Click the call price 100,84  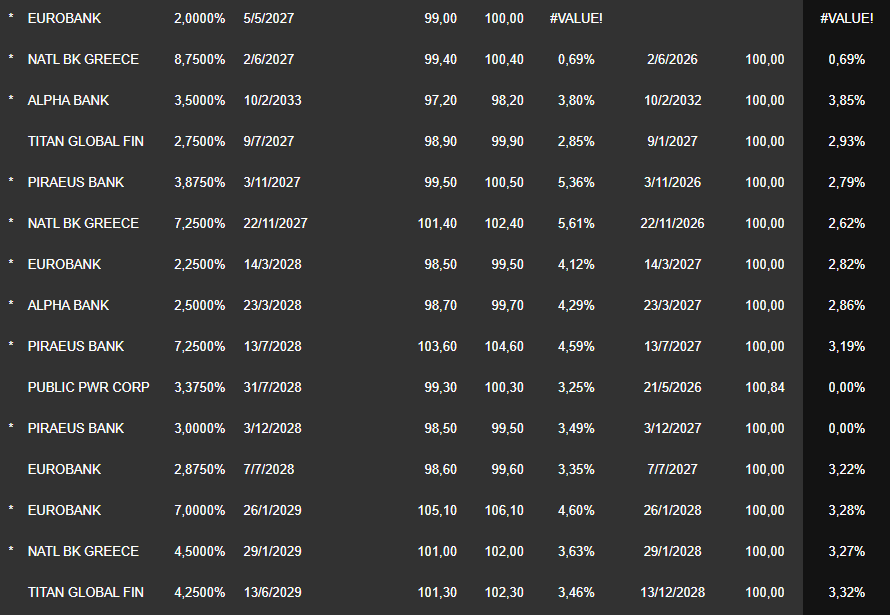[x=765, y=387]
